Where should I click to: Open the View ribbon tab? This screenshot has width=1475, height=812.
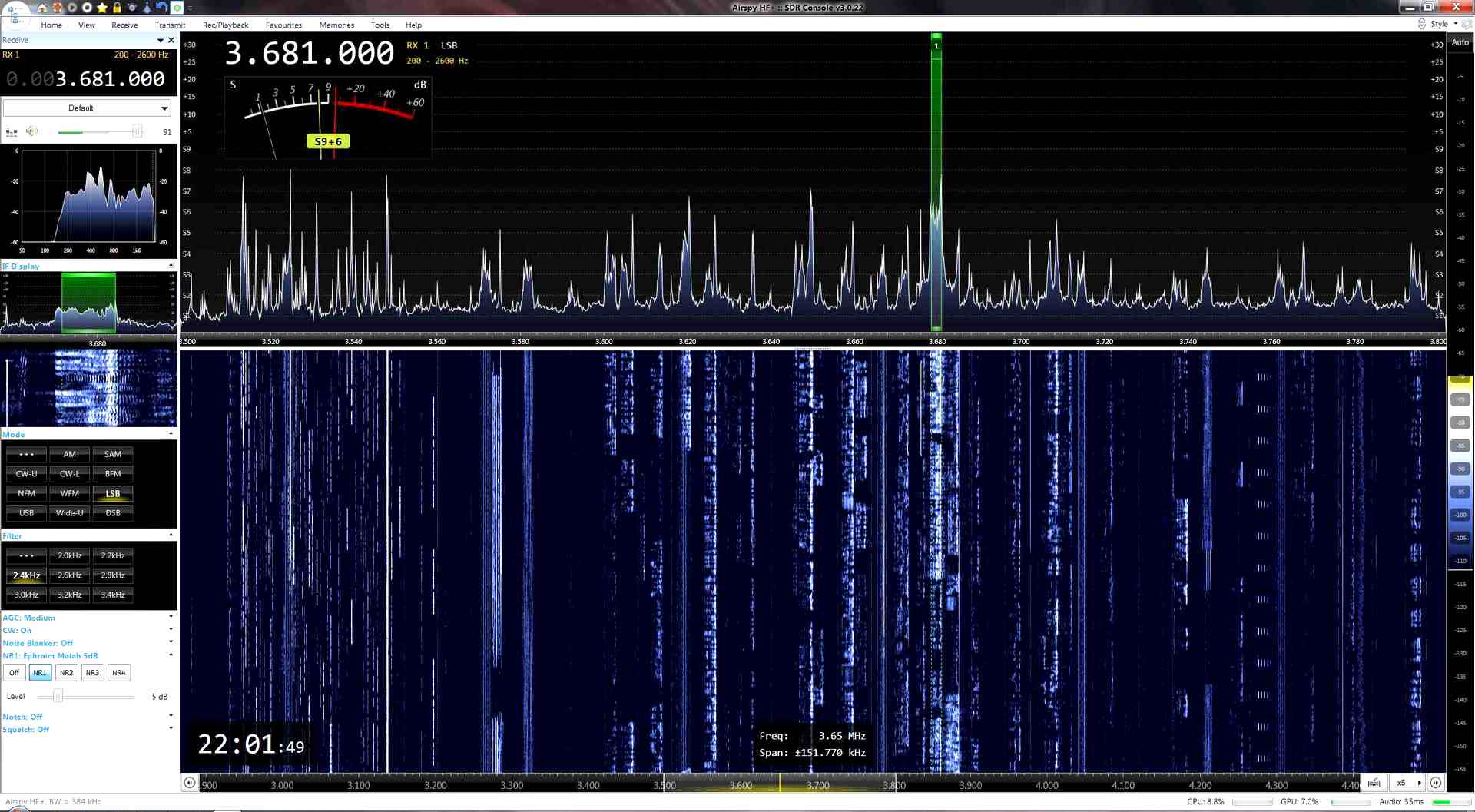(x=87, y=25)
